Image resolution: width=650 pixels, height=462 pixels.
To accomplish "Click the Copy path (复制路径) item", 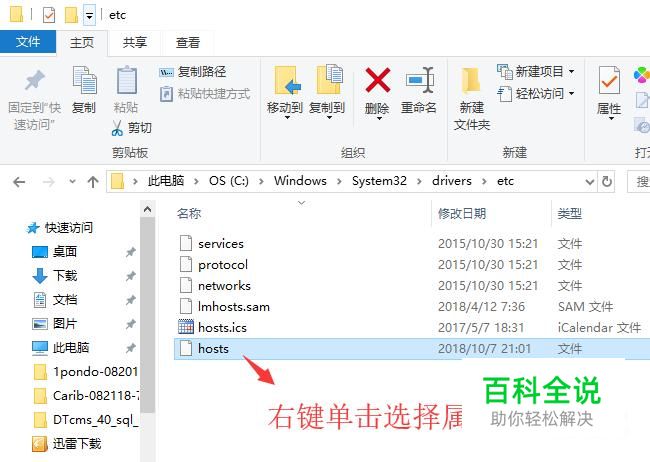I will click(192, 72).
